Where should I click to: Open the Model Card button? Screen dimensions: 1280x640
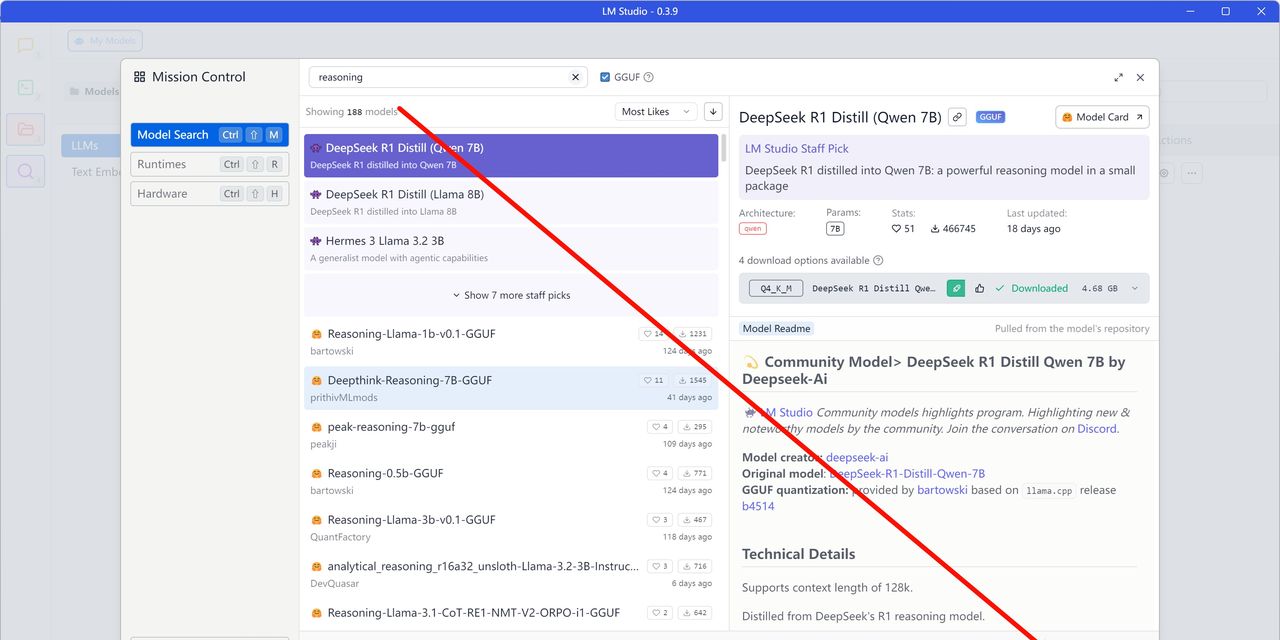tap(1102, 117)
